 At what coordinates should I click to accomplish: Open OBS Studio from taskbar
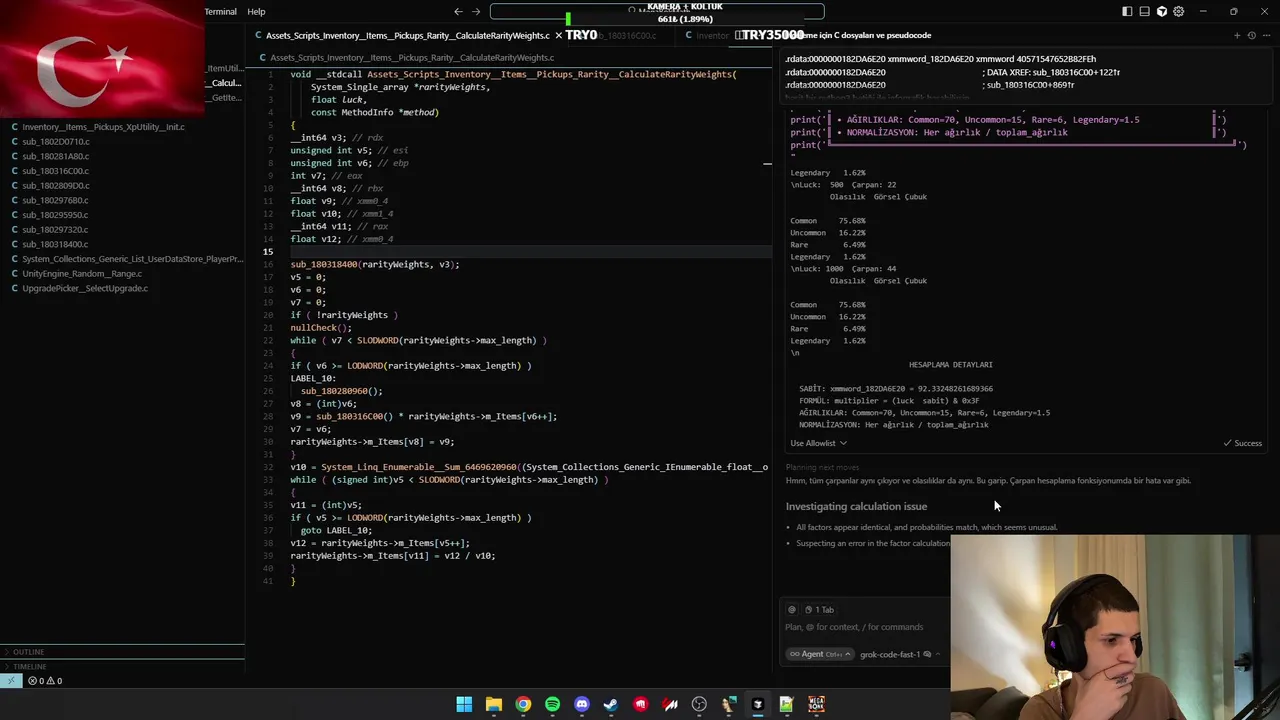(x=699, y=705)
